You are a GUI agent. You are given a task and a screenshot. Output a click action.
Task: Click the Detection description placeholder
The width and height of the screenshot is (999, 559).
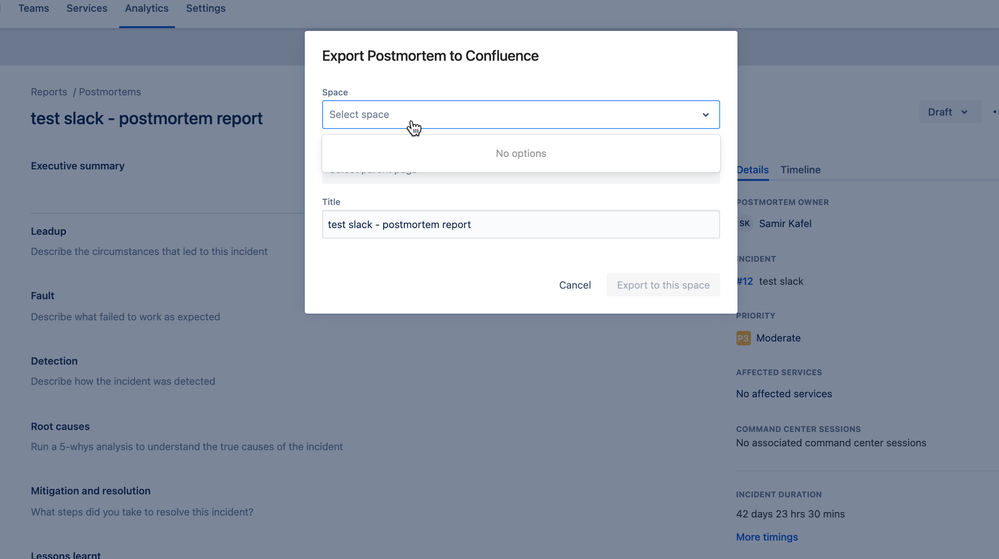pyautogui.click(x=123, y=382)
